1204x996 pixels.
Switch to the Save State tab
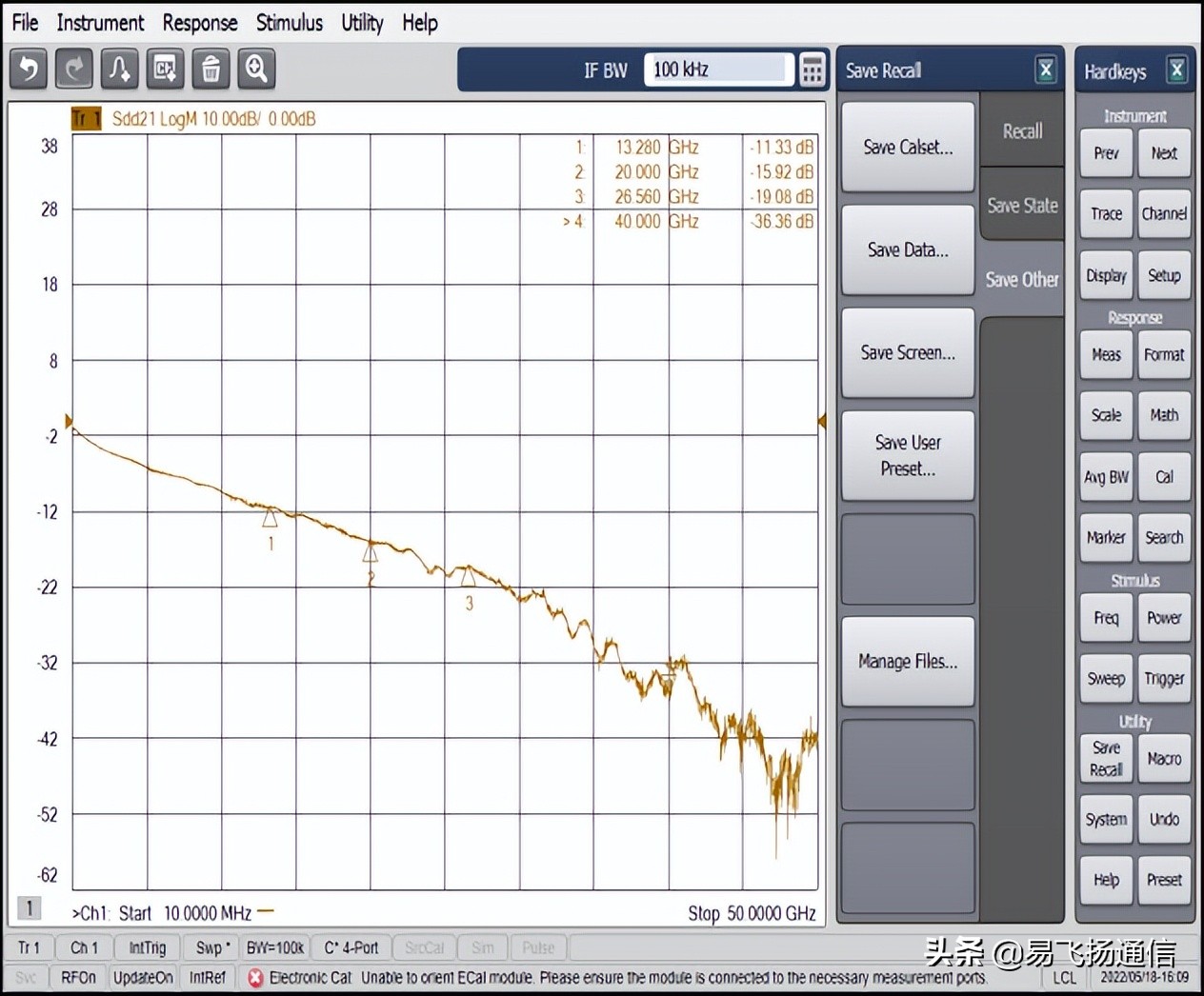pos(1022,205)
